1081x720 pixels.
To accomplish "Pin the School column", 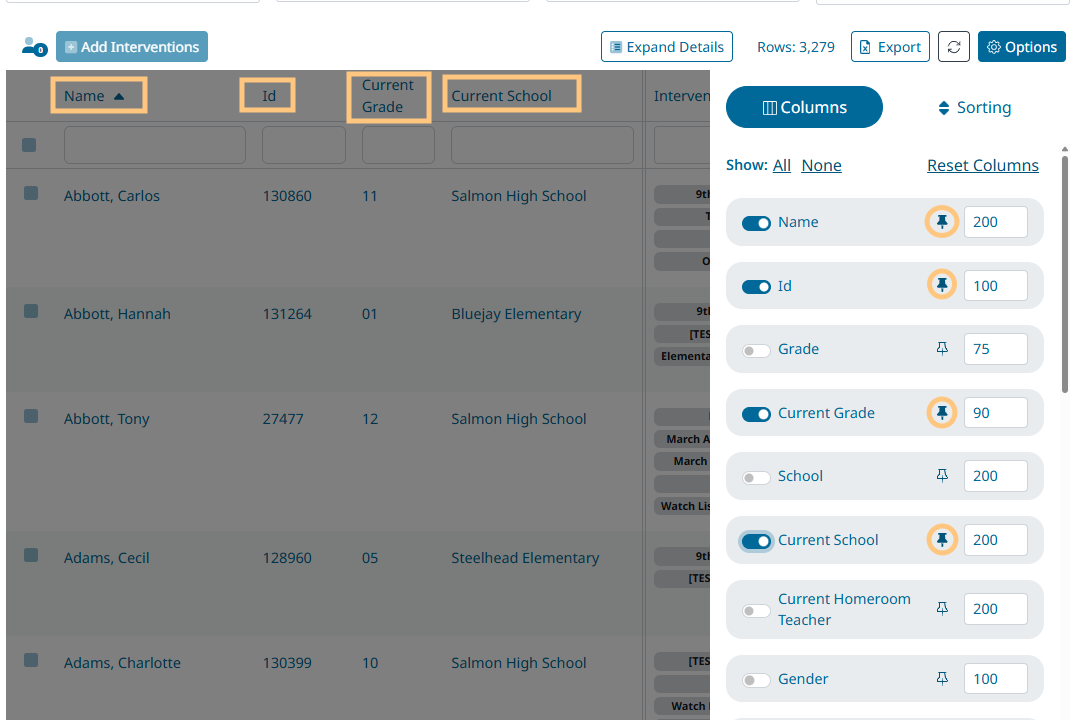I will [x=941, y=476].
